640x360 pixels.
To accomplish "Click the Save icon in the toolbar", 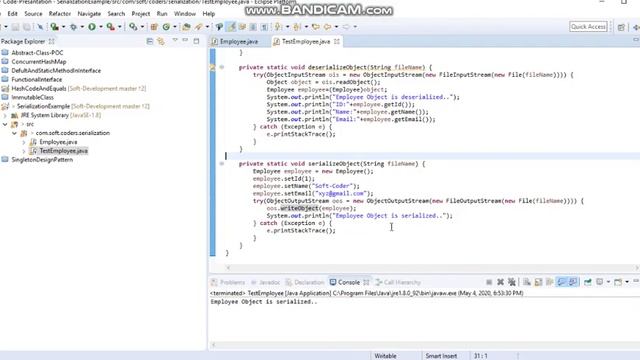I will 16,27.
